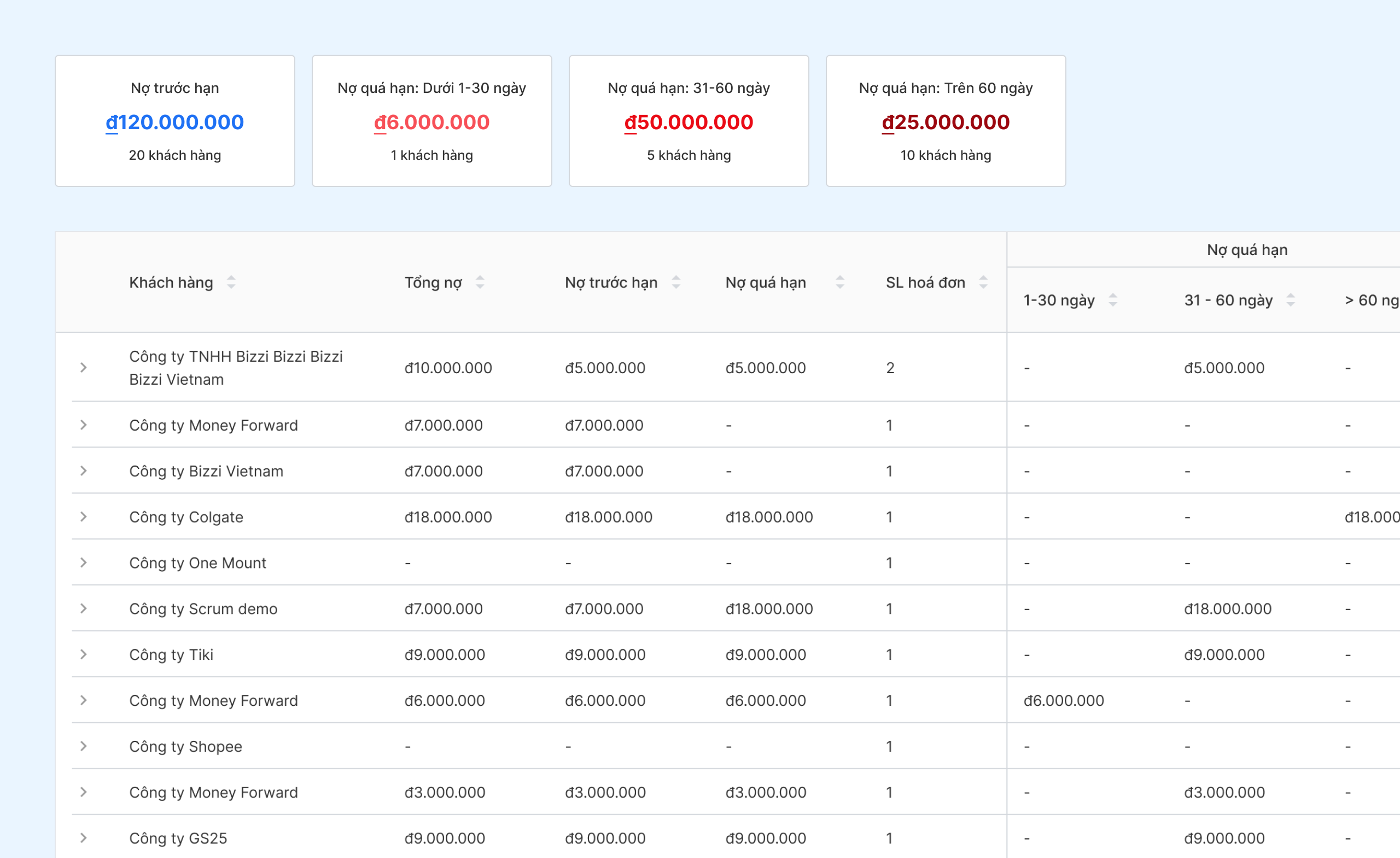Select the Công ty Tiki name

point(171,655)
